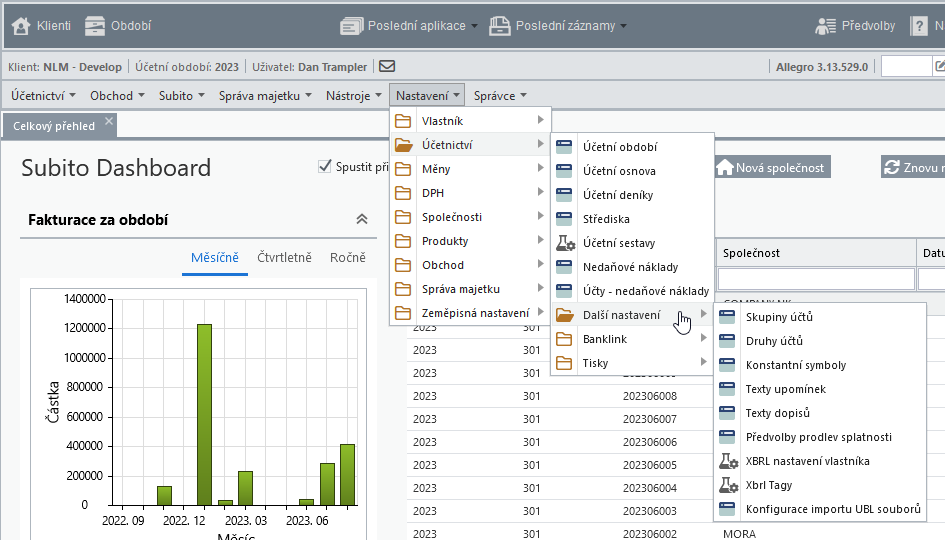Screen dimensions: 945x540
Task: Click the Společnosti folder icon
Action: click(403, 217)
